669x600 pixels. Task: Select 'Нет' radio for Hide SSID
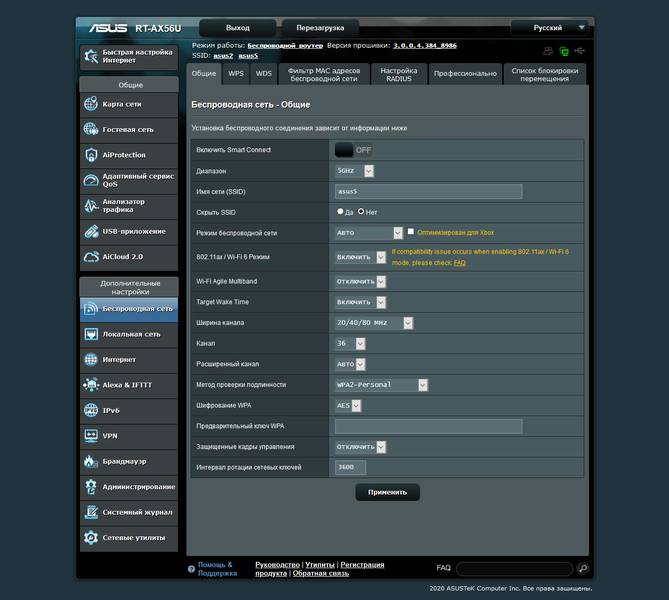click(x=361, y=211)
